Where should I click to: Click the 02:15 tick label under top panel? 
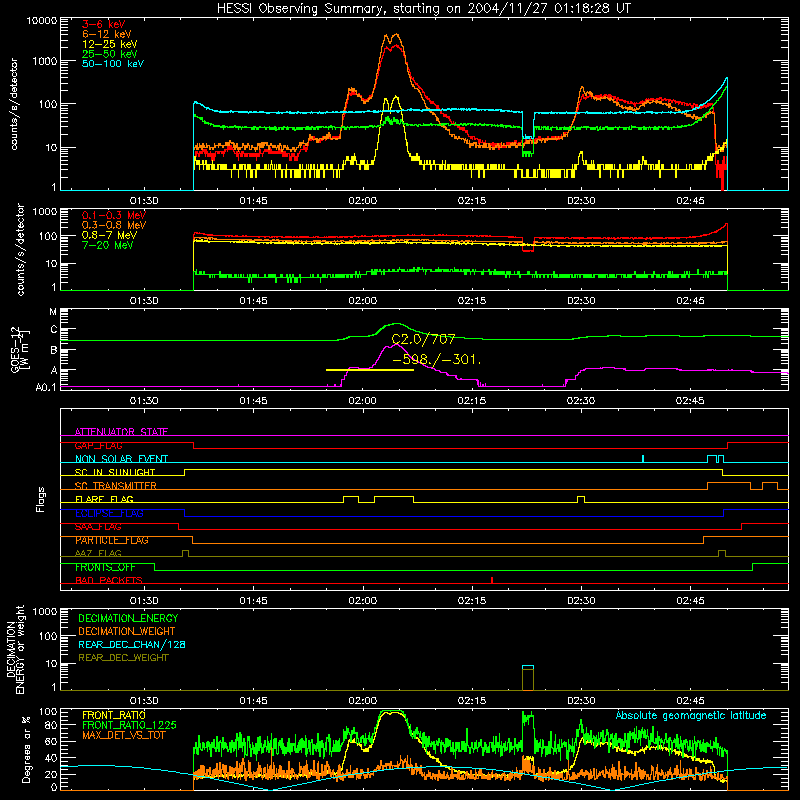click(472, 201)
